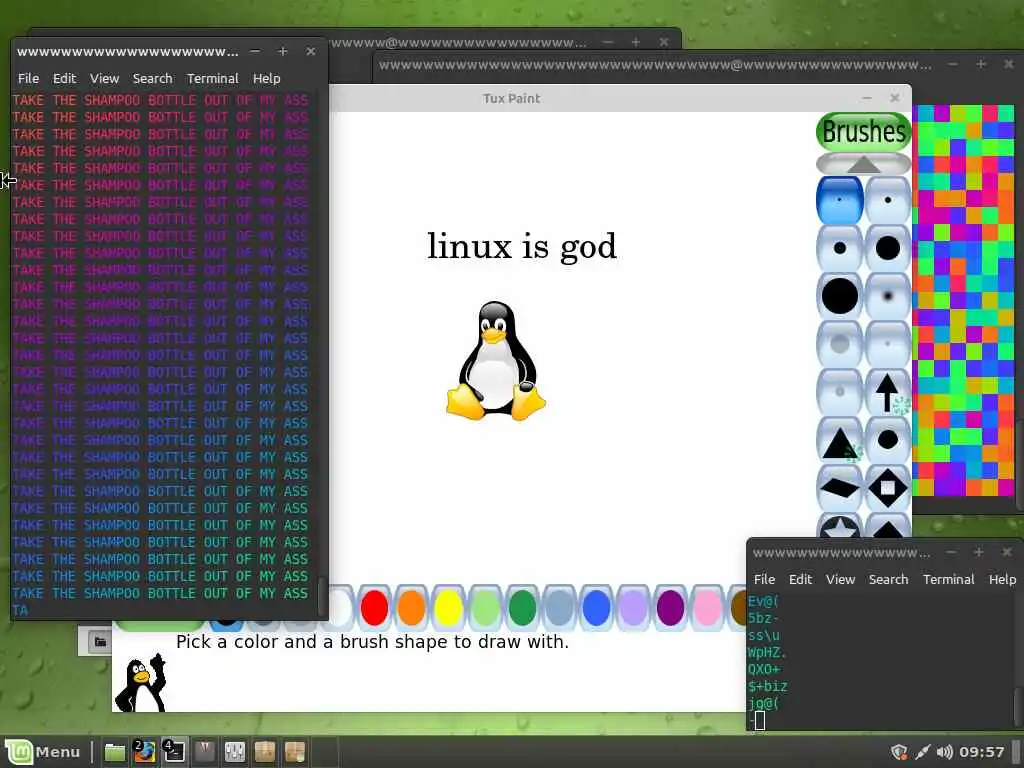The width and height of the screenshot is (1024, 768).
Task: Pick the soft blurry round brush
Action: click(888, 296)
